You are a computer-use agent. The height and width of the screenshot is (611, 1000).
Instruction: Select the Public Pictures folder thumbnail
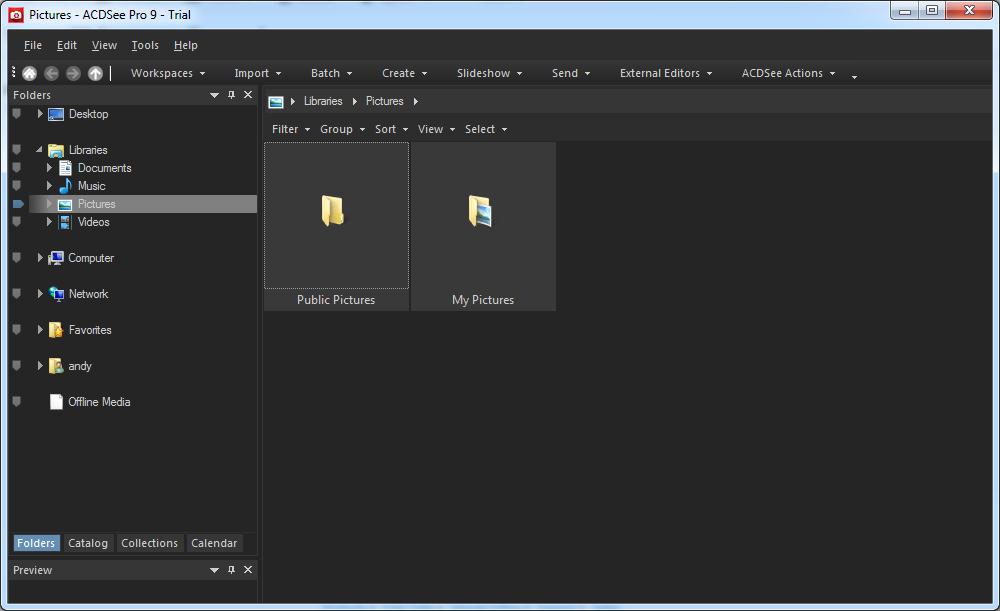tap(336, 215)
